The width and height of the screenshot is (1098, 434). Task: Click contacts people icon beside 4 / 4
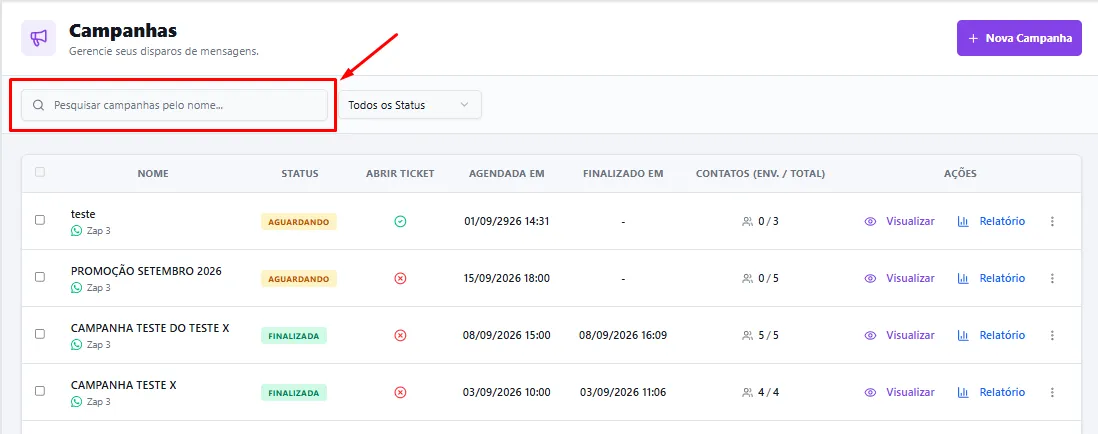(747, 393)
